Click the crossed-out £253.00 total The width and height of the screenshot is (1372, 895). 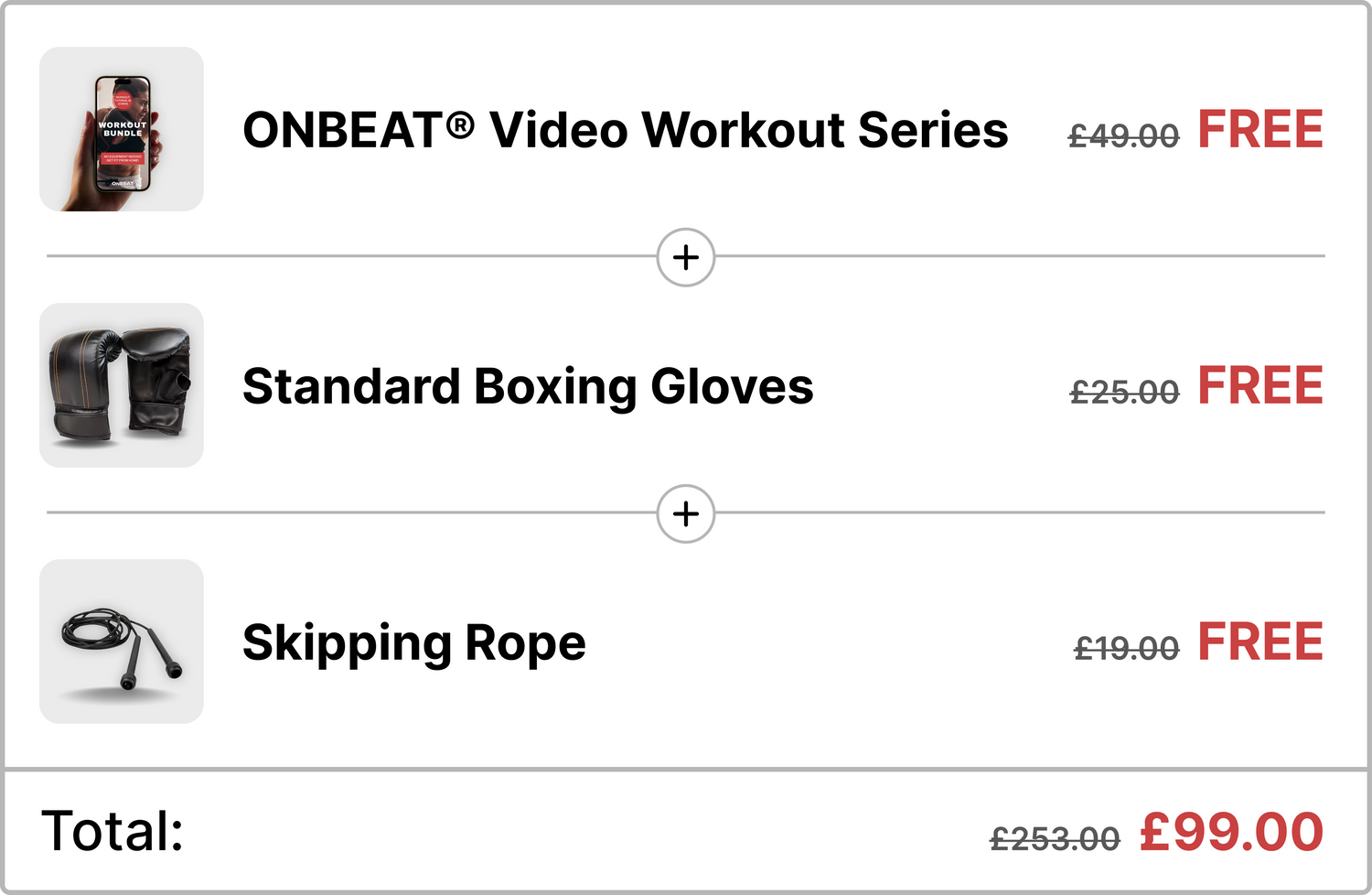(x=1055, y=838)
